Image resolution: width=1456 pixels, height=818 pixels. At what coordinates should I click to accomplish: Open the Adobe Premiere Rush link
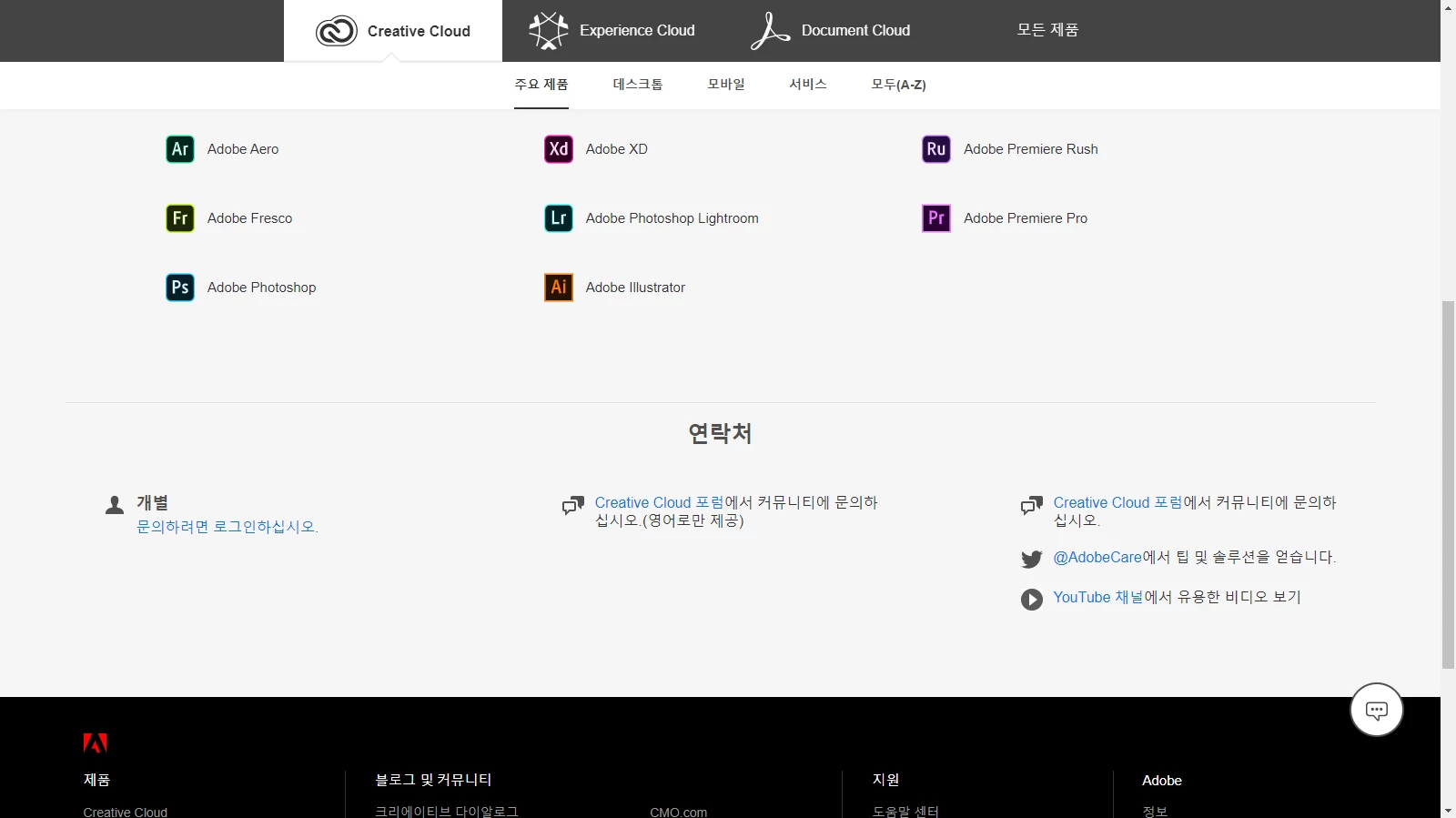click(1031, 149)
